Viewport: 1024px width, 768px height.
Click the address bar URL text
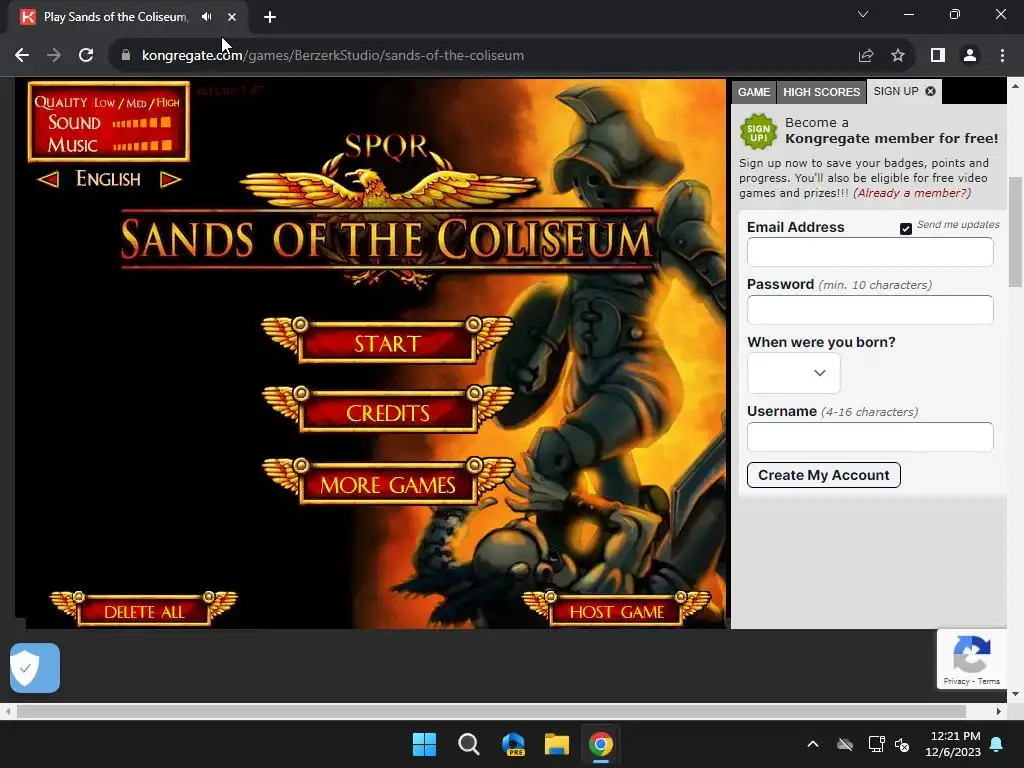(x=332, y=56)
